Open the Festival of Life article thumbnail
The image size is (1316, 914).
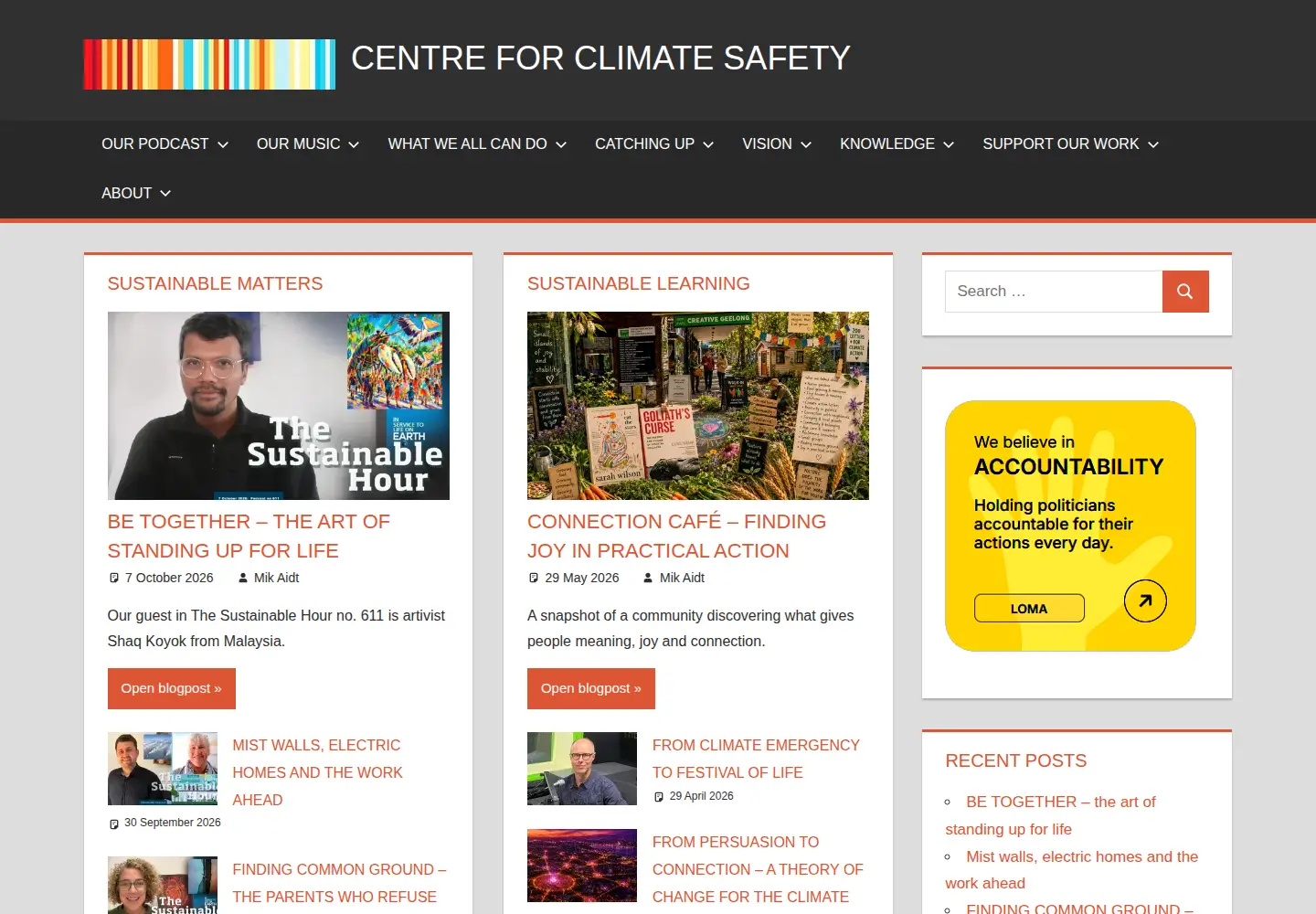click(x=582, y=769)
